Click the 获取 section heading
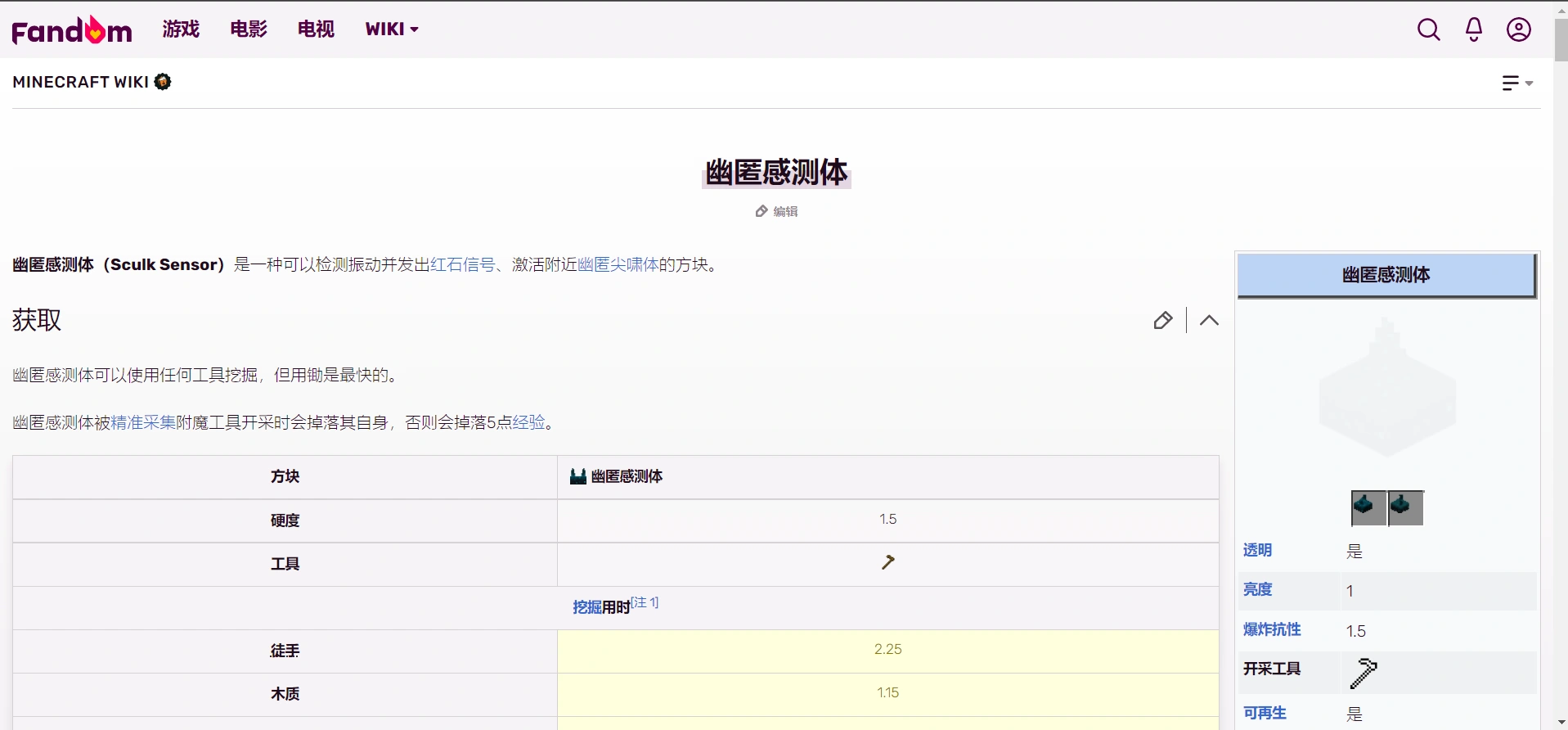 click(37, 320)
